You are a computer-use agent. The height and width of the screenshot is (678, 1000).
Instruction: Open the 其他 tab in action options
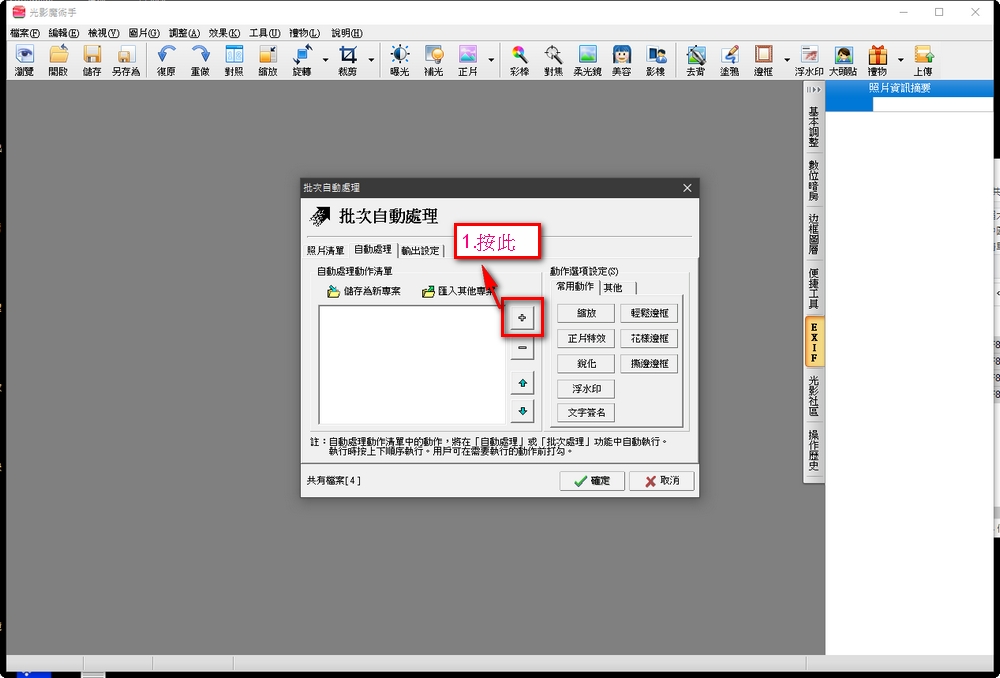612,288
